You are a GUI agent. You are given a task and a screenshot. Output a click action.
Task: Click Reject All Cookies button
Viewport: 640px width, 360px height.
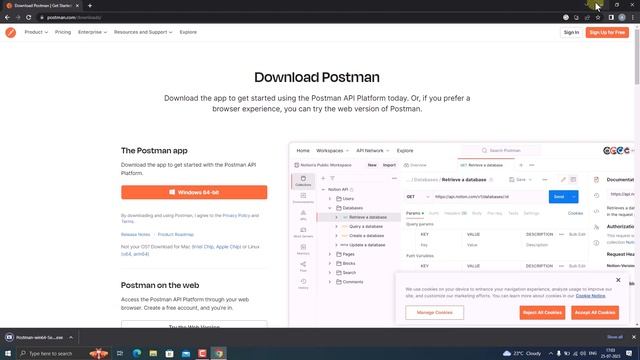(542, 313)
